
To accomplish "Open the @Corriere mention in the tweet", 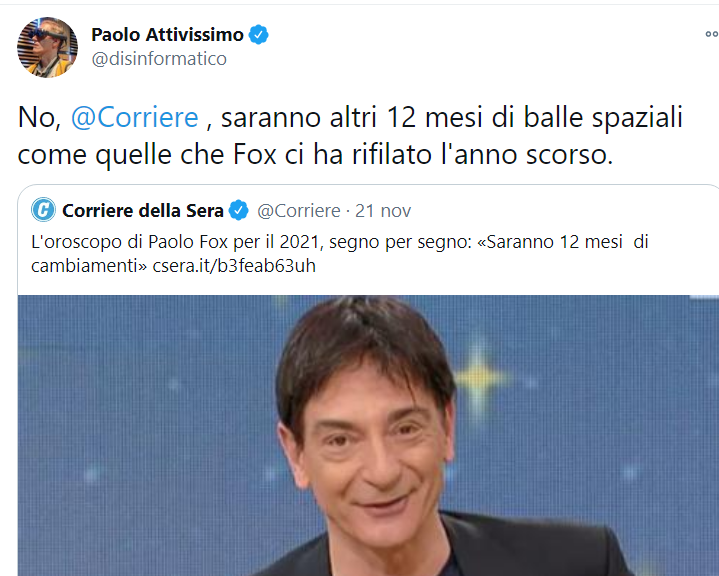I will point(134,117).
